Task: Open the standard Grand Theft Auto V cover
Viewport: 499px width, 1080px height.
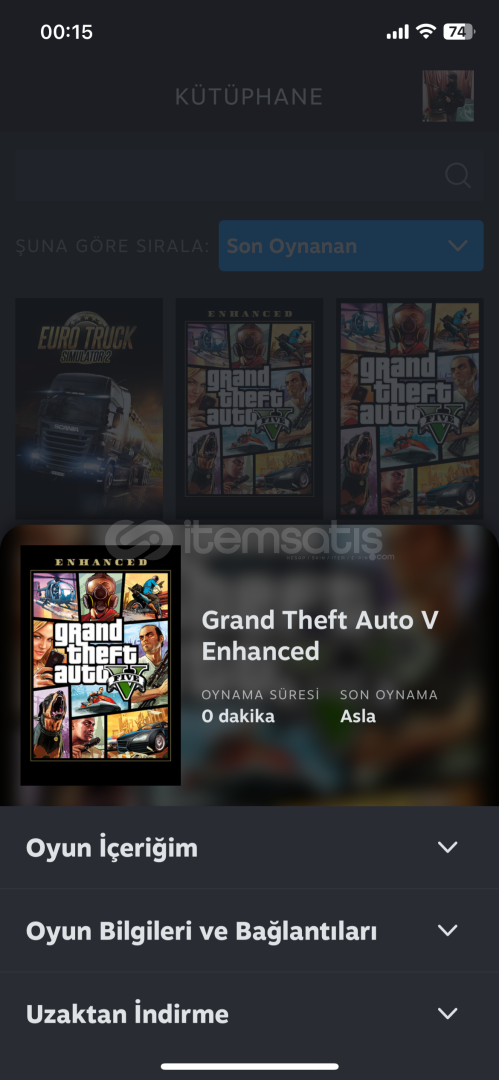Action: coord(410,408)
